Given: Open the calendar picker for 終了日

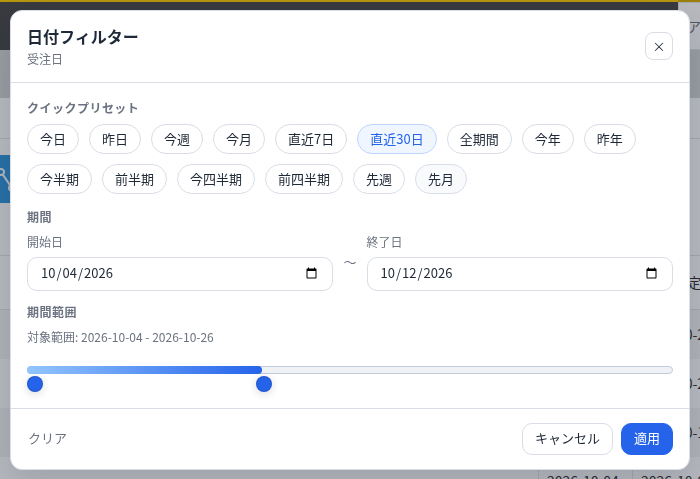Looking at the screenshot, I should [x=651, y=273].
